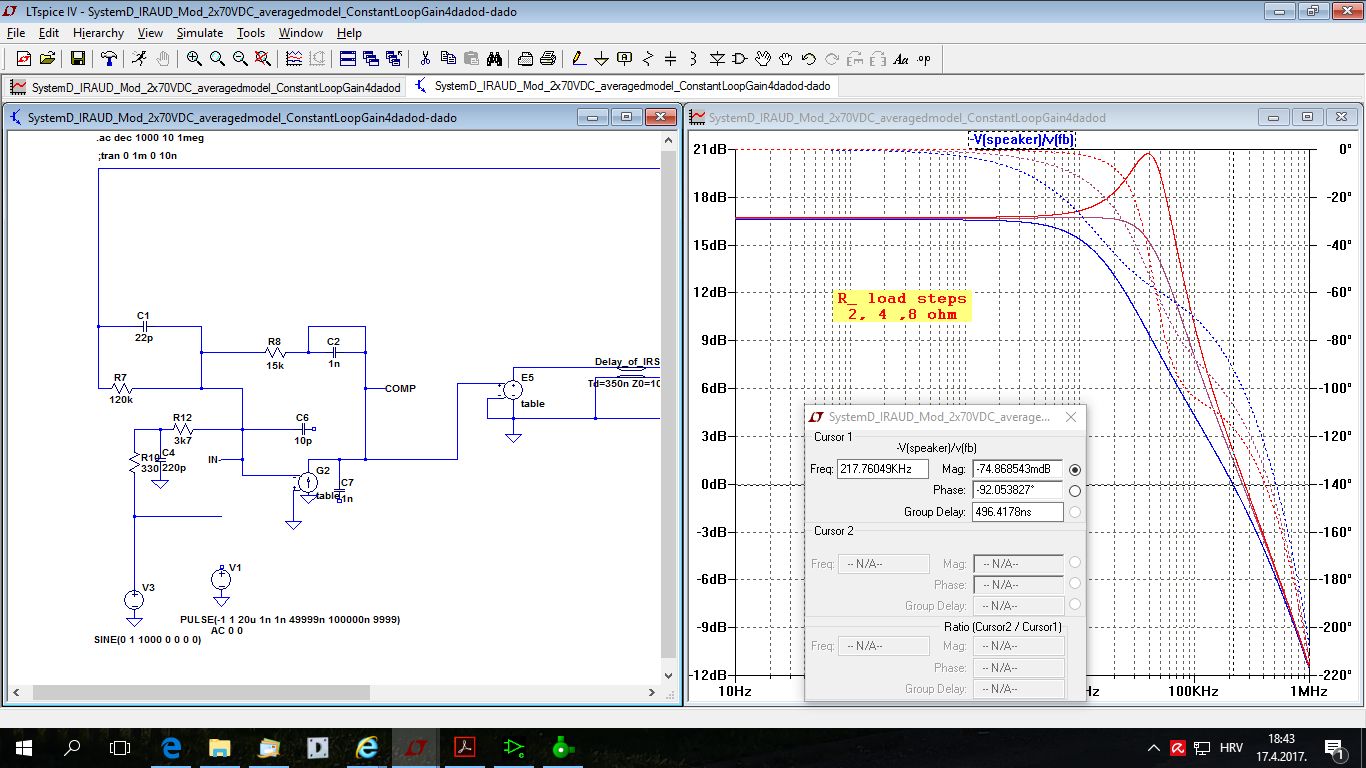Image resolution: width=1366 pixels, height=768 pixels.
Task: Select the Mag radio button for Cursor 1
Action: pos(1075,470)
